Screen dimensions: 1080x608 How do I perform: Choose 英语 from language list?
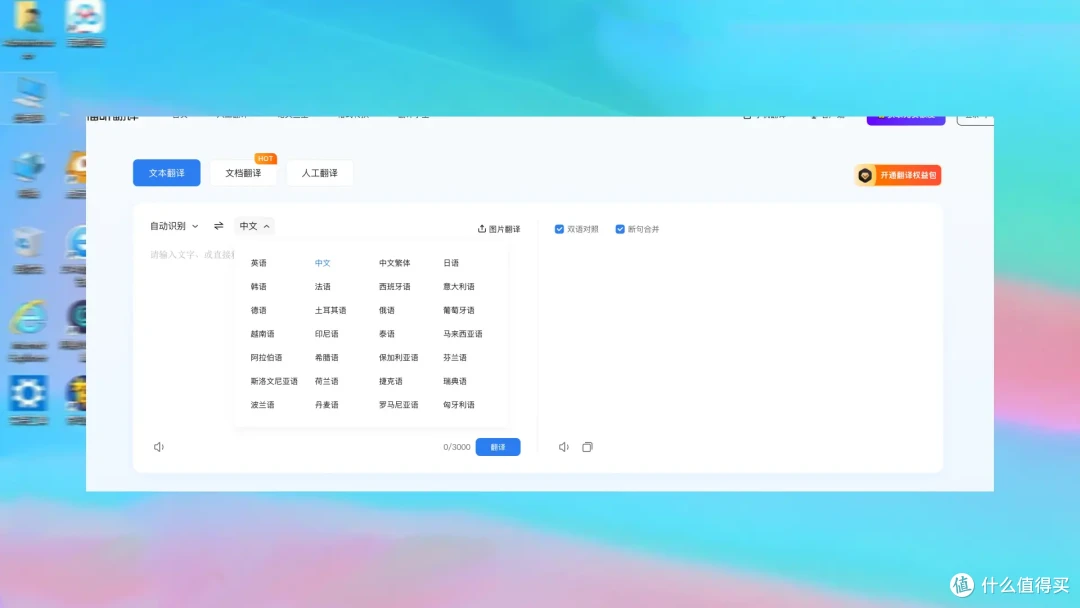[x=258, y=263]
